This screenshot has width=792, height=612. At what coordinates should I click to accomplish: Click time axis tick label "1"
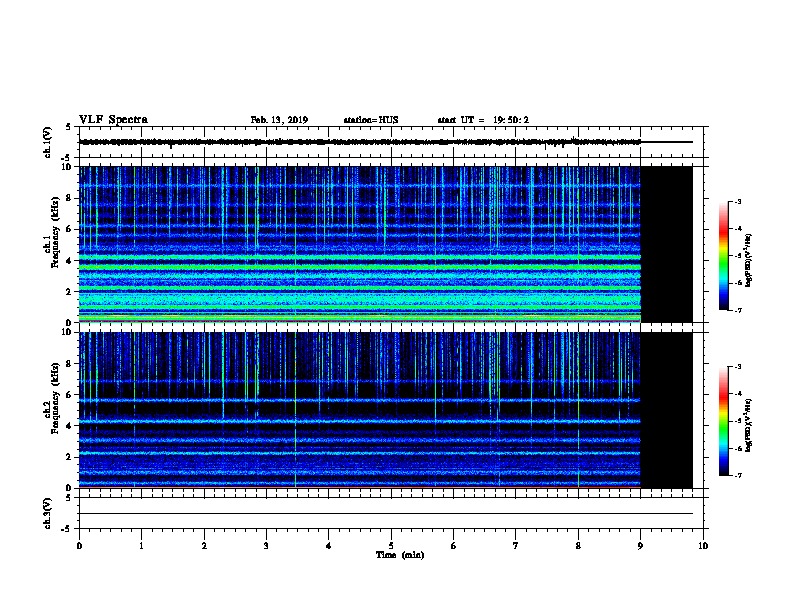141,546
